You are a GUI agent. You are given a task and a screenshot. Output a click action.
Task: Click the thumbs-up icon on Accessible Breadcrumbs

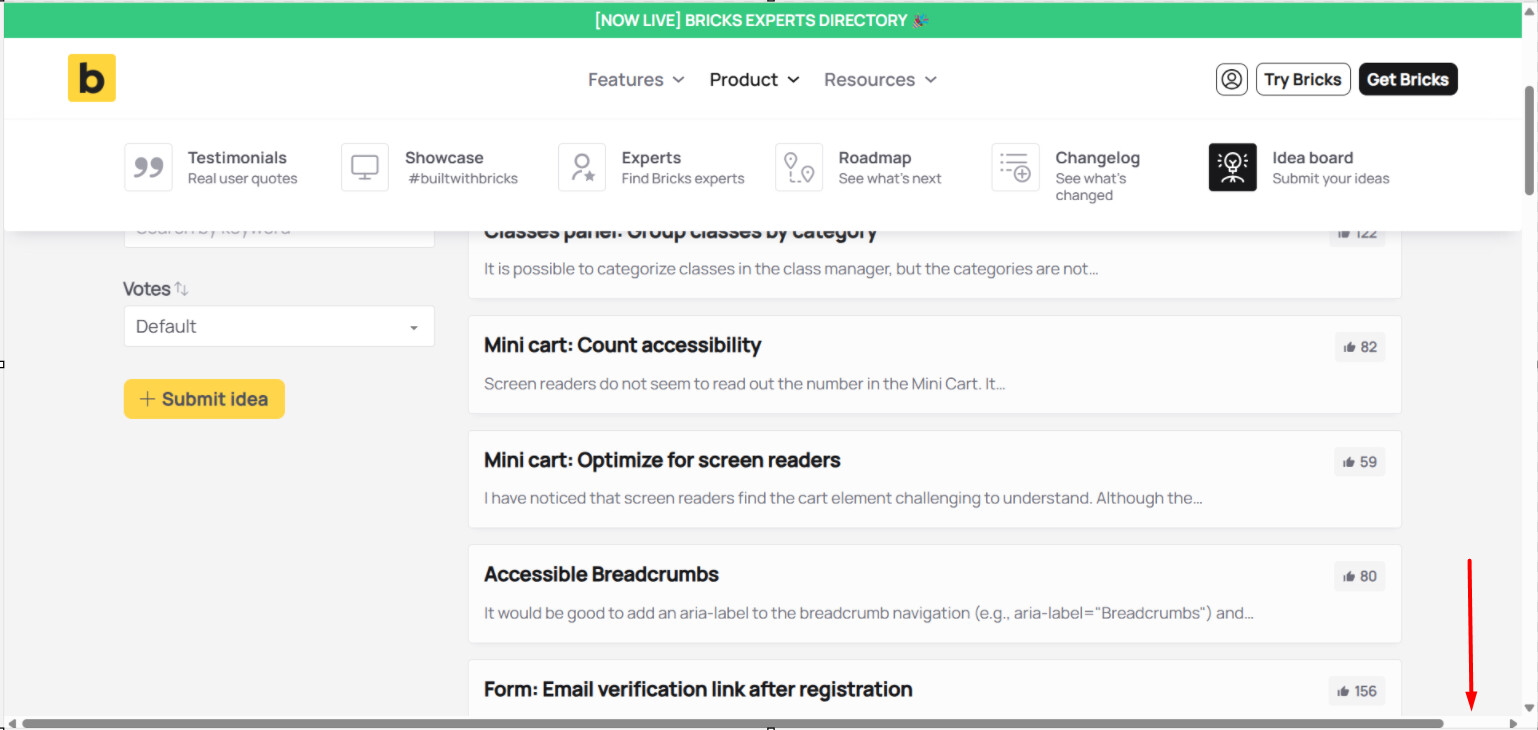coord(1359,576)
